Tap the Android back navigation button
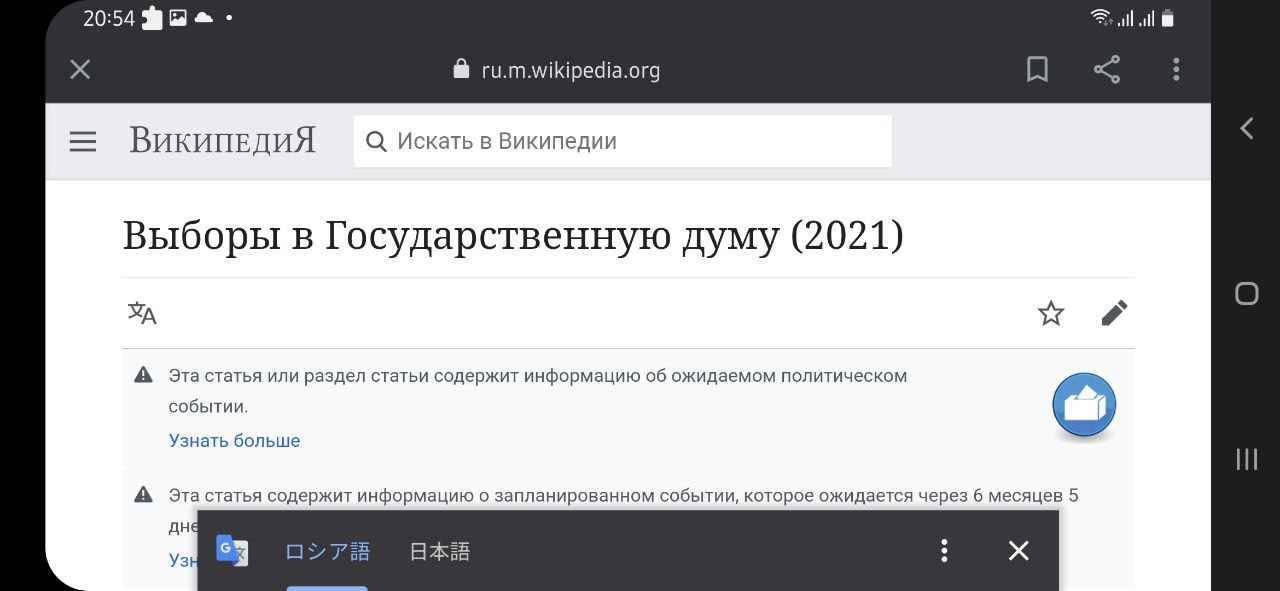1280x591 pixels. pyautogui.click(x=1246, y=128)
